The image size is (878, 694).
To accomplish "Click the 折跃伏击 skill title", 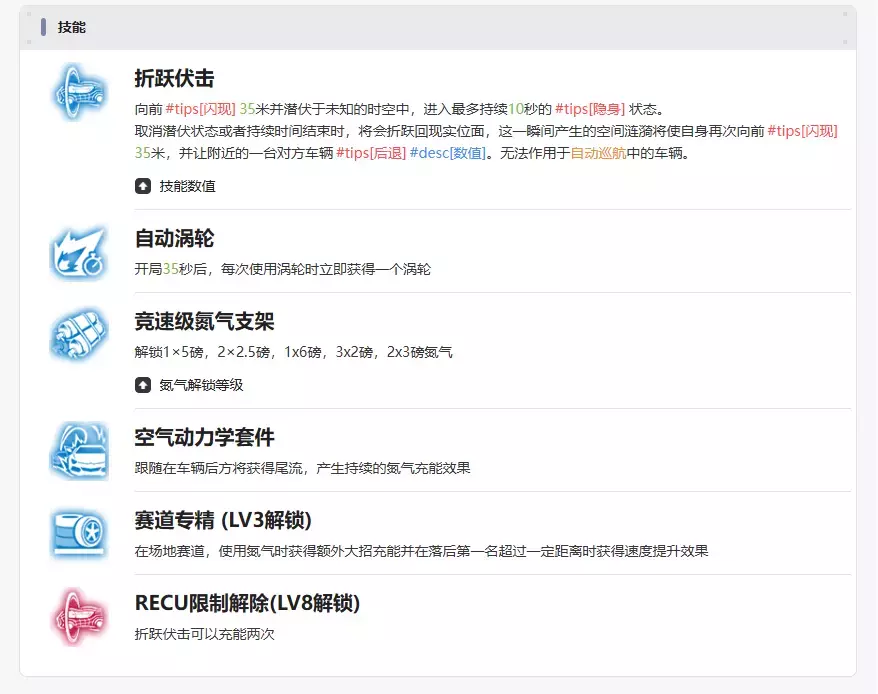I will [174, 78].
